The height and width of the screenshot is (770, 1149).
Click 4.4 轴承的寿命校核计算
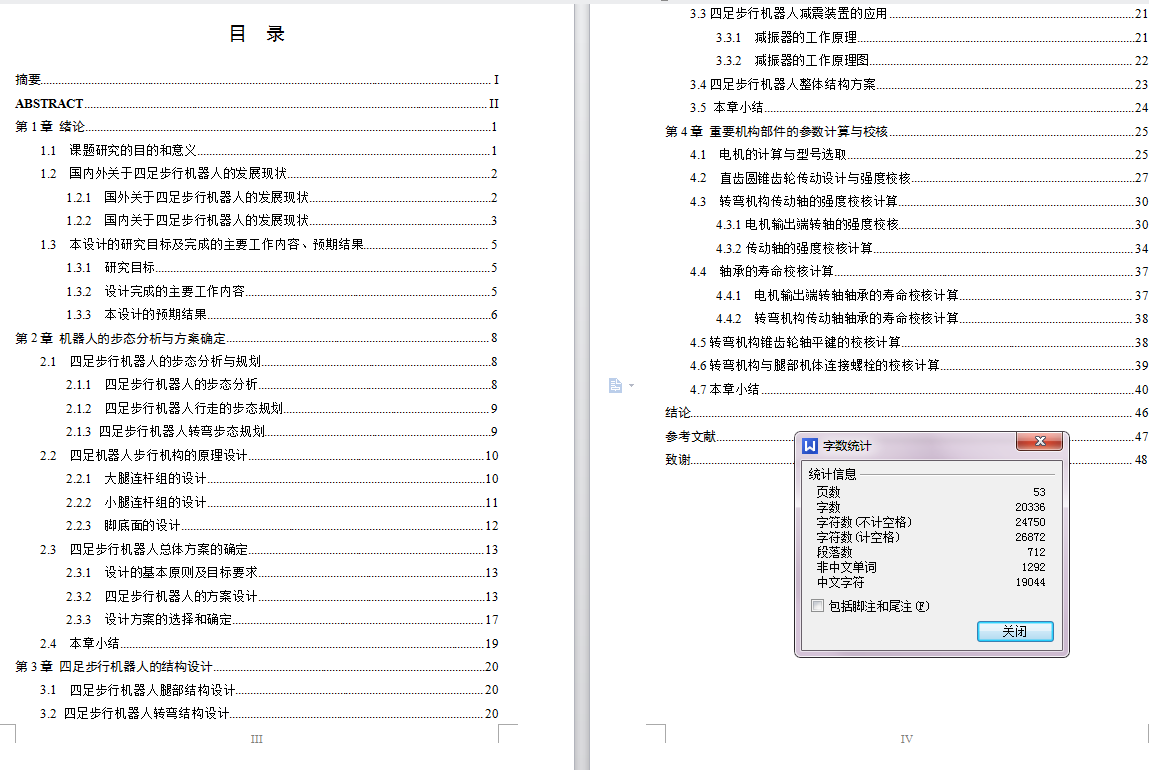click(x=919, y=271)
